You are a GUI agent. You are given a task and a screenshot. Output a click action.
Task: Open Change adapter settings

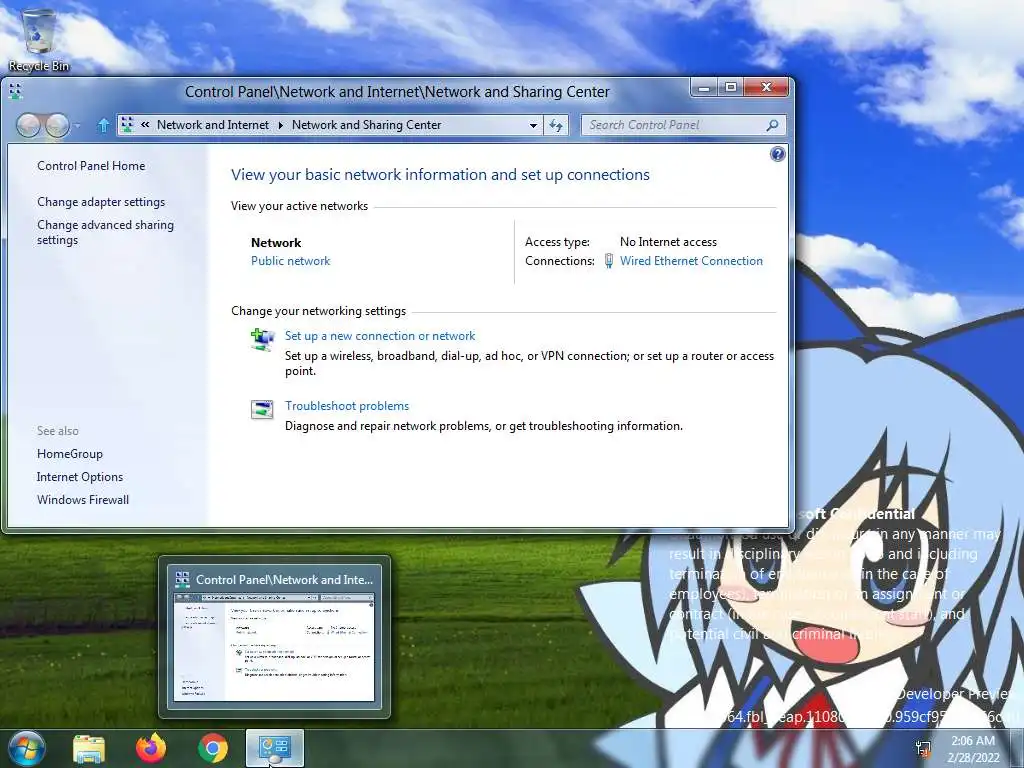click(101, 202)
